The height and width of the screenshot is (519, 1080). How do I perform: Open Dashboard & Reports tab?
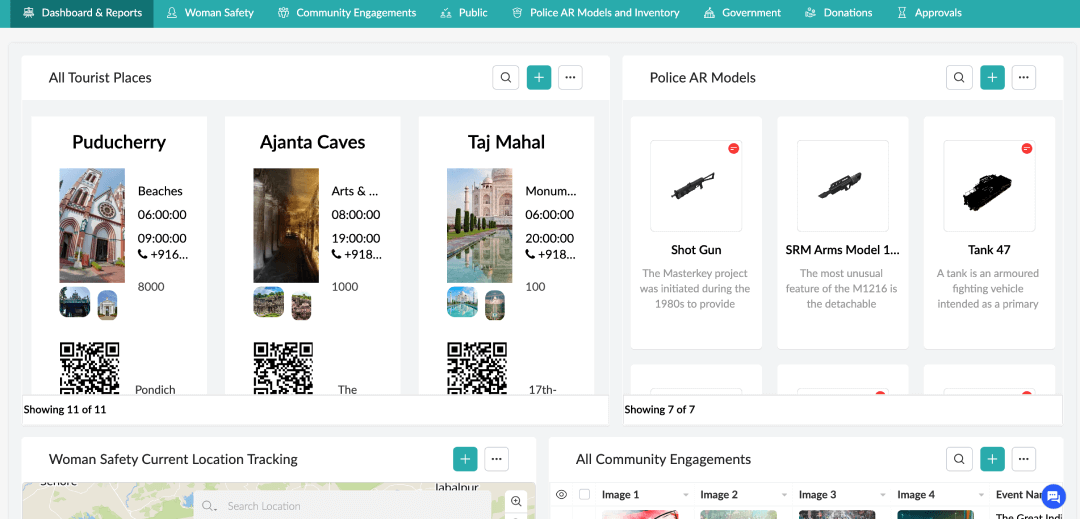tap(82, 13)
